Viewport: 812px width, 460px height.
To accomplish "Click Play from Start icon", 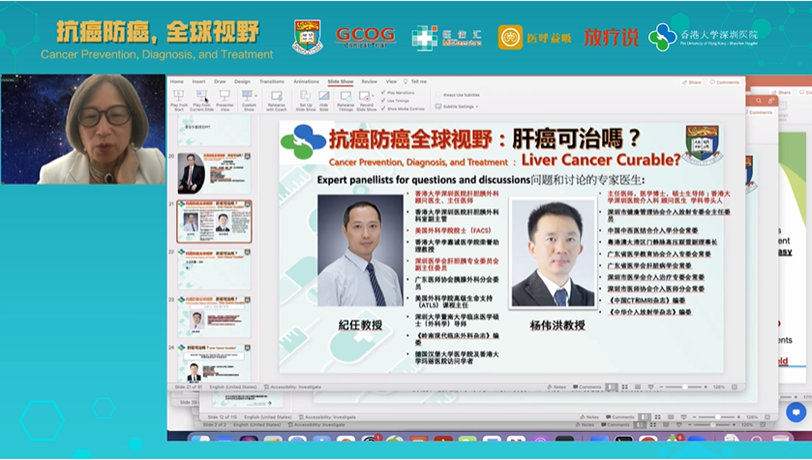I will 179,96.
